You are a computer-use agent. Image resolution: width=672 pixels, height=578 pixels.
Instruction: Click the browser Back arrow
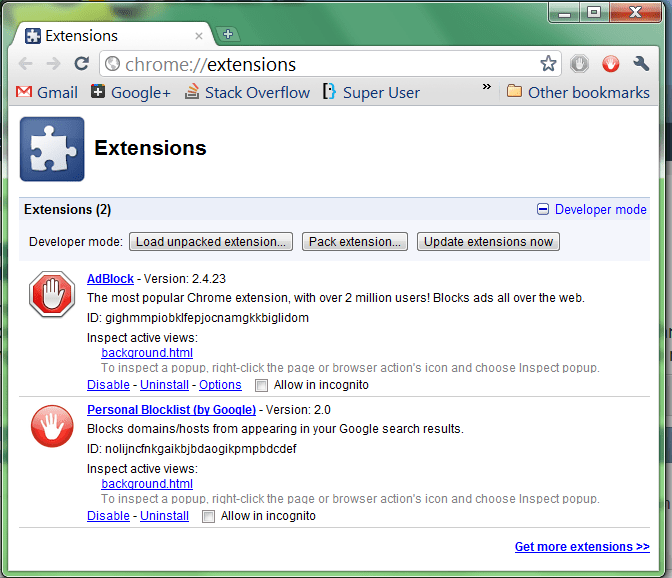coord(26,64)
